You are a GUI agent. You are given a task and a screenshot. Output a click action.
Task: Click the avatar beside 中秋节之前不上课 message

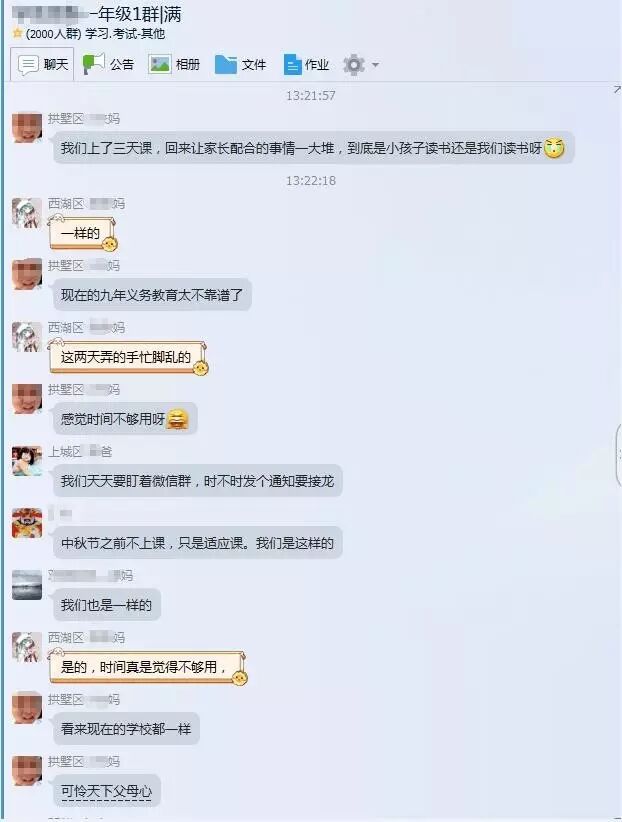[27, 523]
